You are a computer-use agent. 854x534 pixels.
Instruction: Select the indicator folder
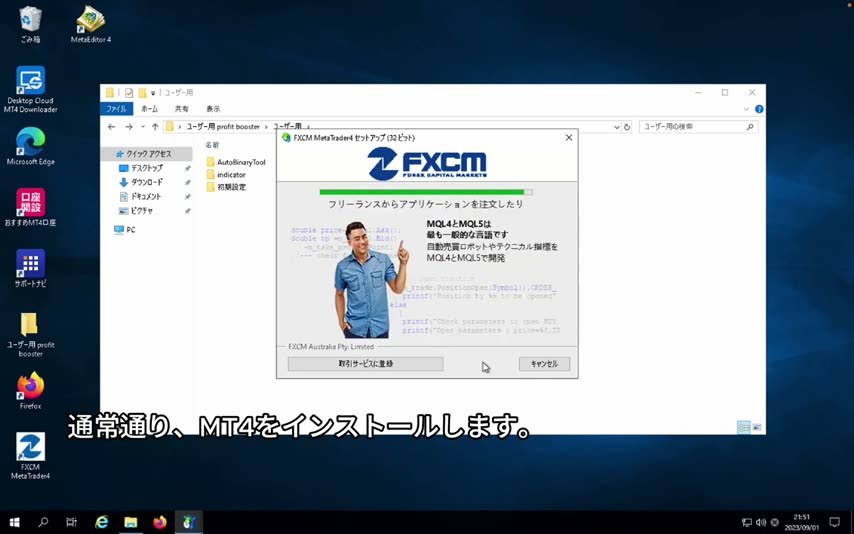(x=226, y=174)
